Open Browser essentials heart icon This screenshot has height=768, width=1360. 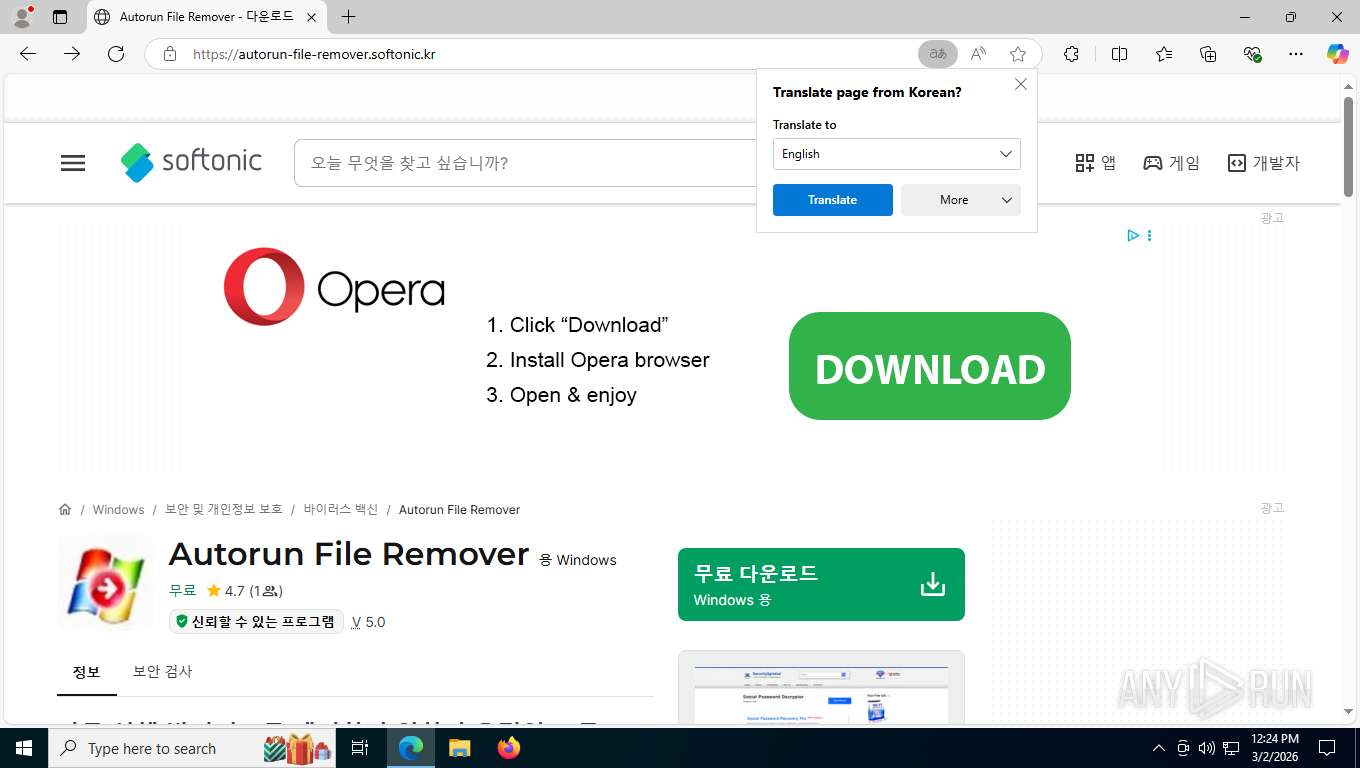1252,54
